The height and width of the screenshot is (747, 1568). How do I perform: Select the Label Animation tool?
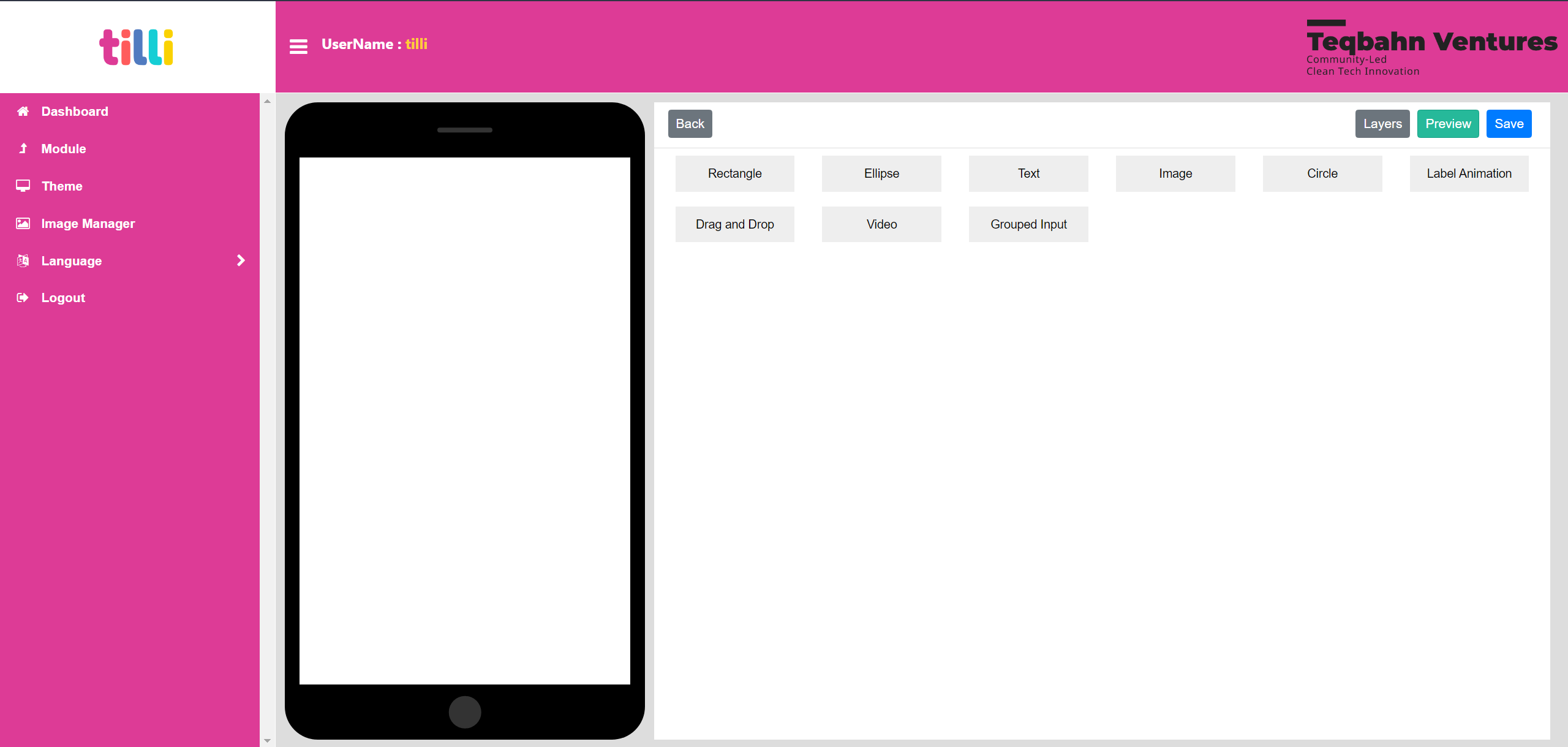1469,173
